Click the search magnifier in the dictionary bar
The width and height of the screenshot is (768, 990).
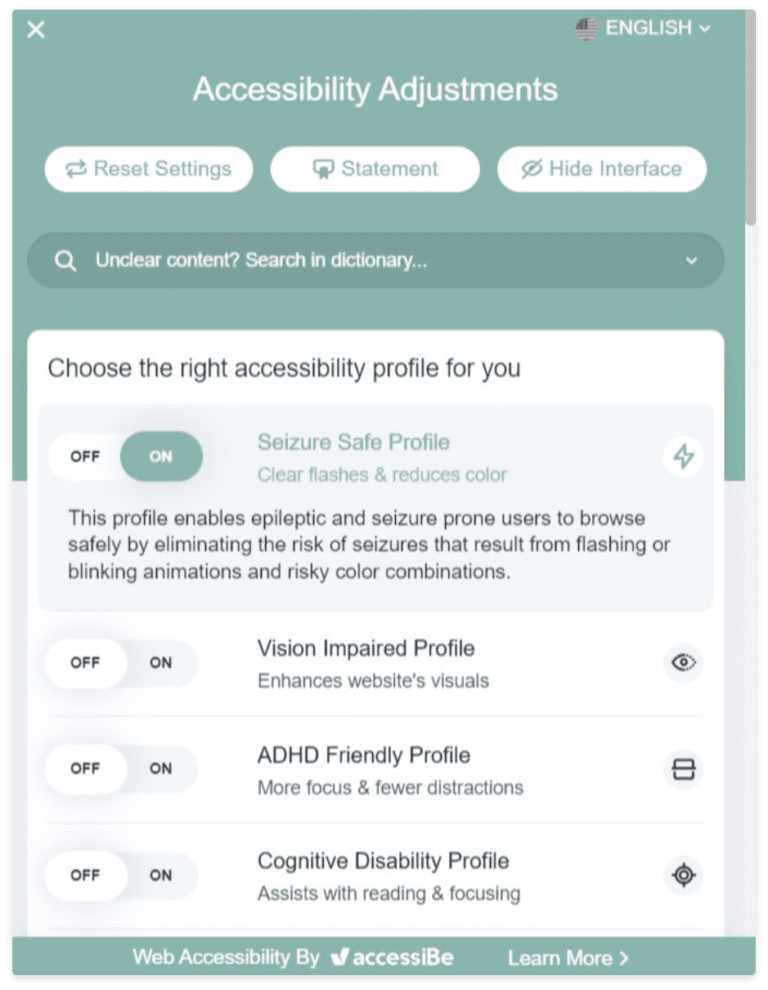[65, 260]
